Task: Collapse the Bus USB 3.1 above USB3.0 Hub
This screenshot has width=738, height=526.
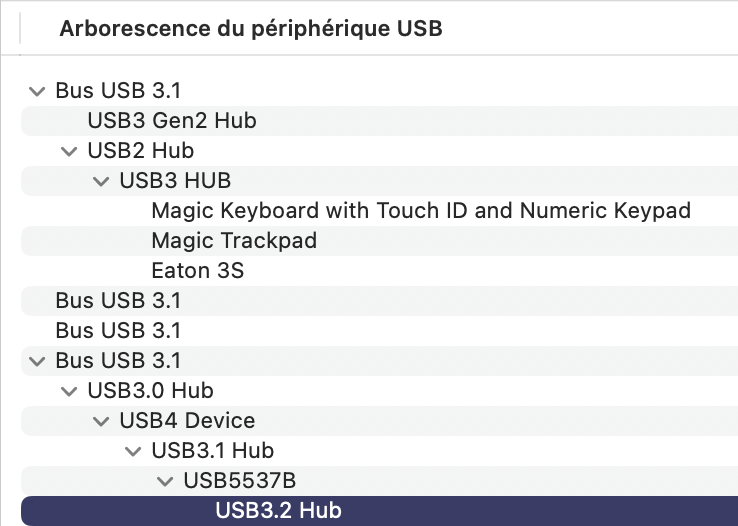Action: (x=37, y=361)
